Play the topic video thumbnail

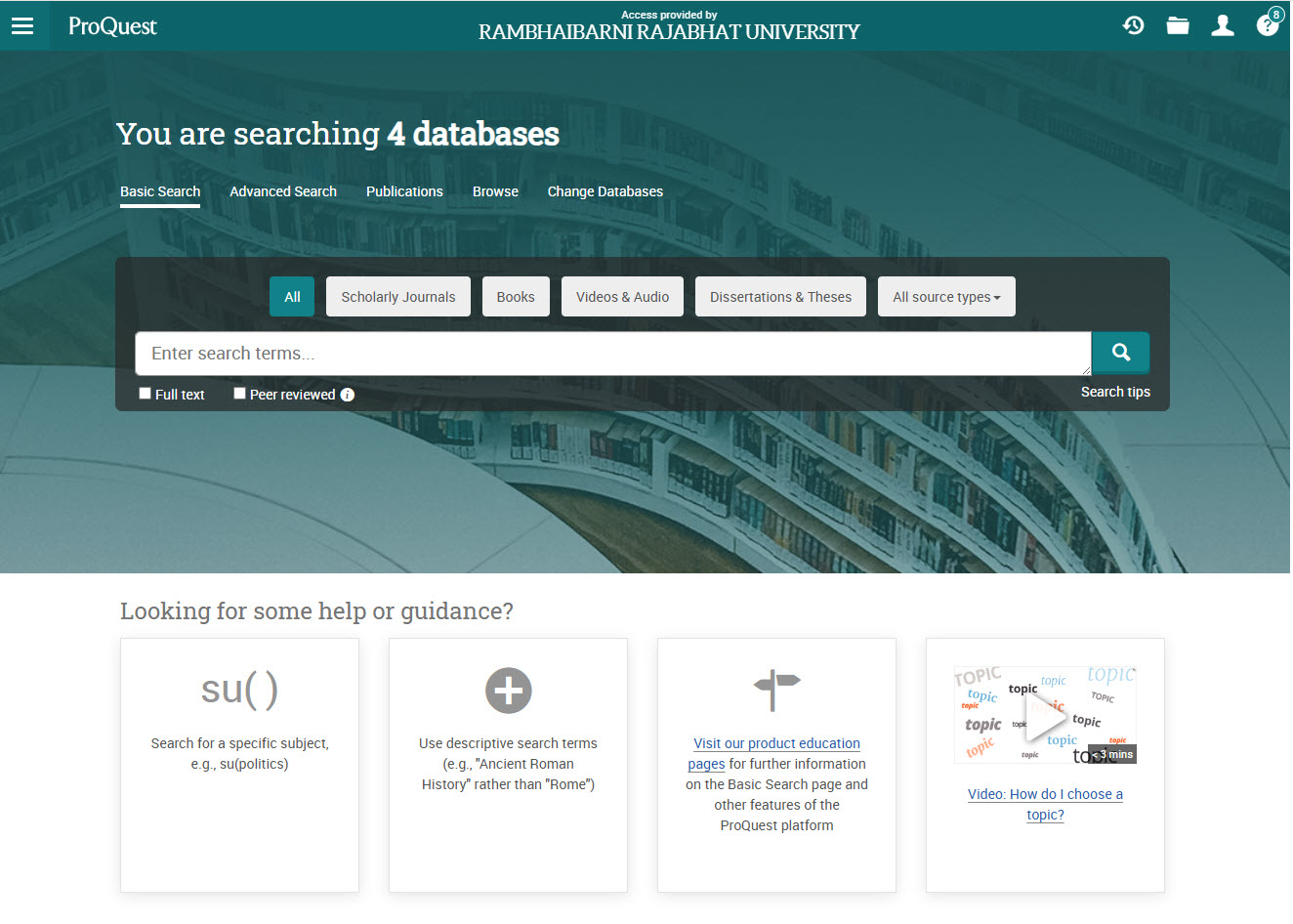pos(1045,715)
